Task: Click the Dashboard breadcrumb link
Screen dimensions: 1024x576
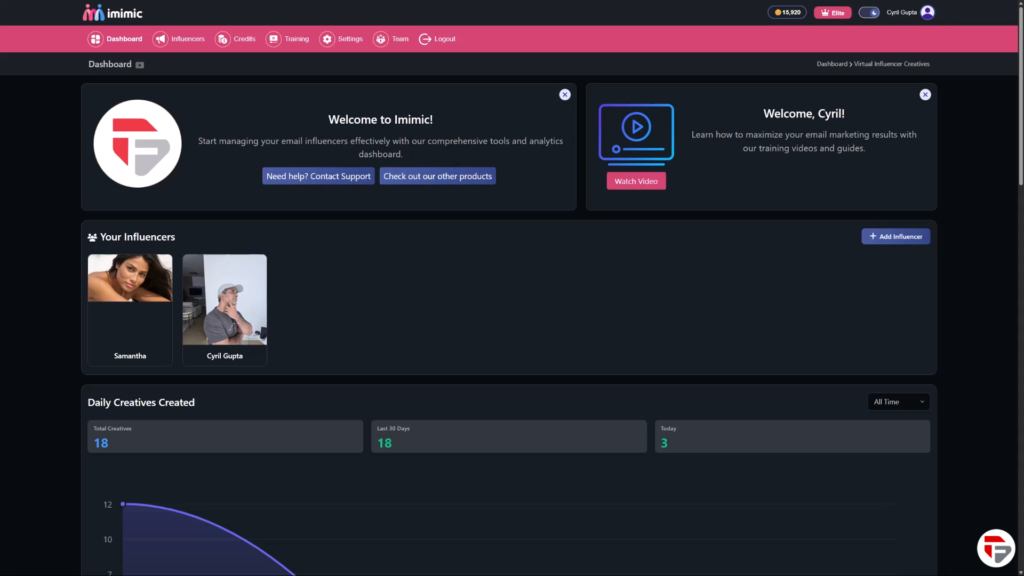Action: (831, 64)
